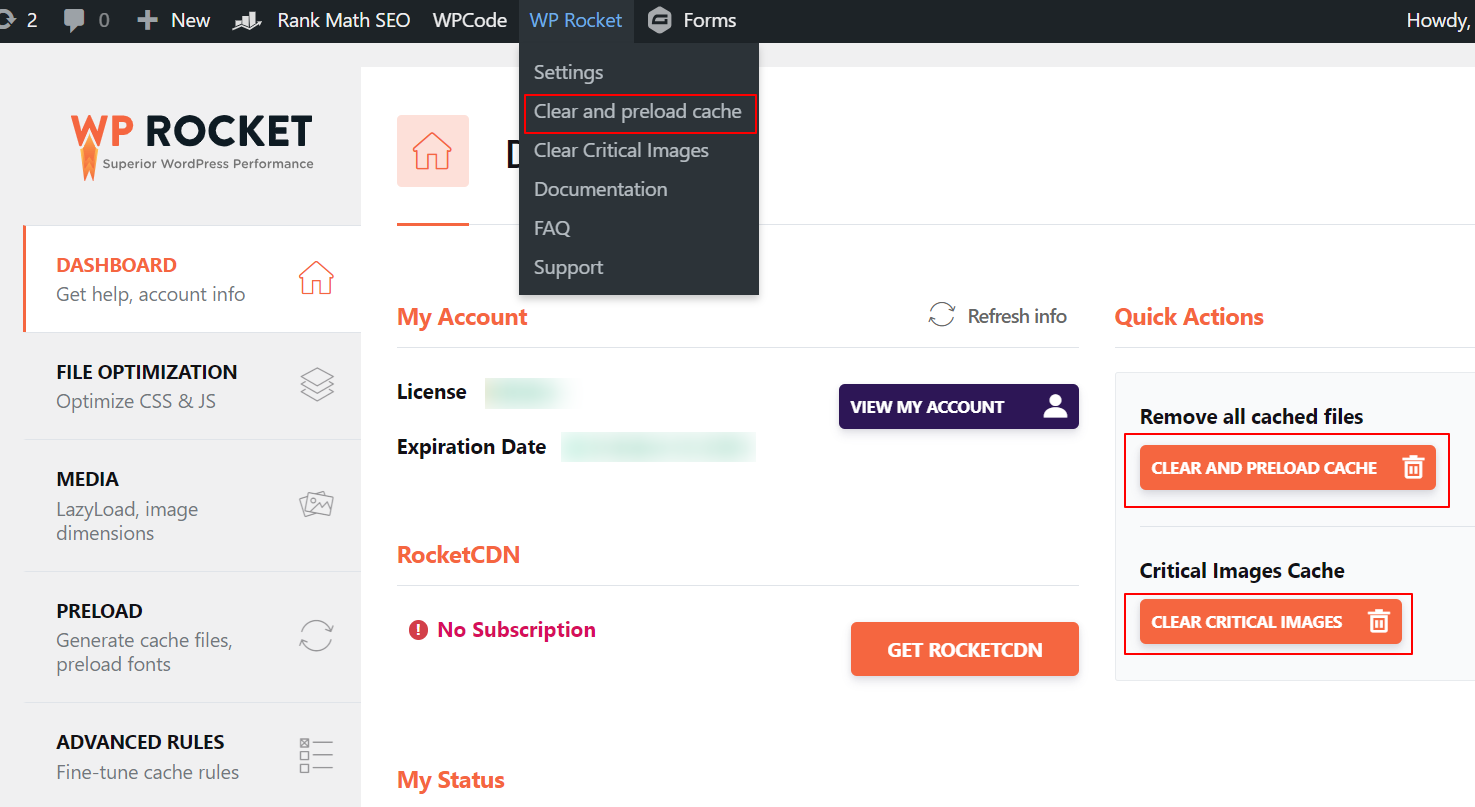Click the No Subscription status text
Screen dimensions: 1475x807
pyautogui.click(x=516, y=630)
